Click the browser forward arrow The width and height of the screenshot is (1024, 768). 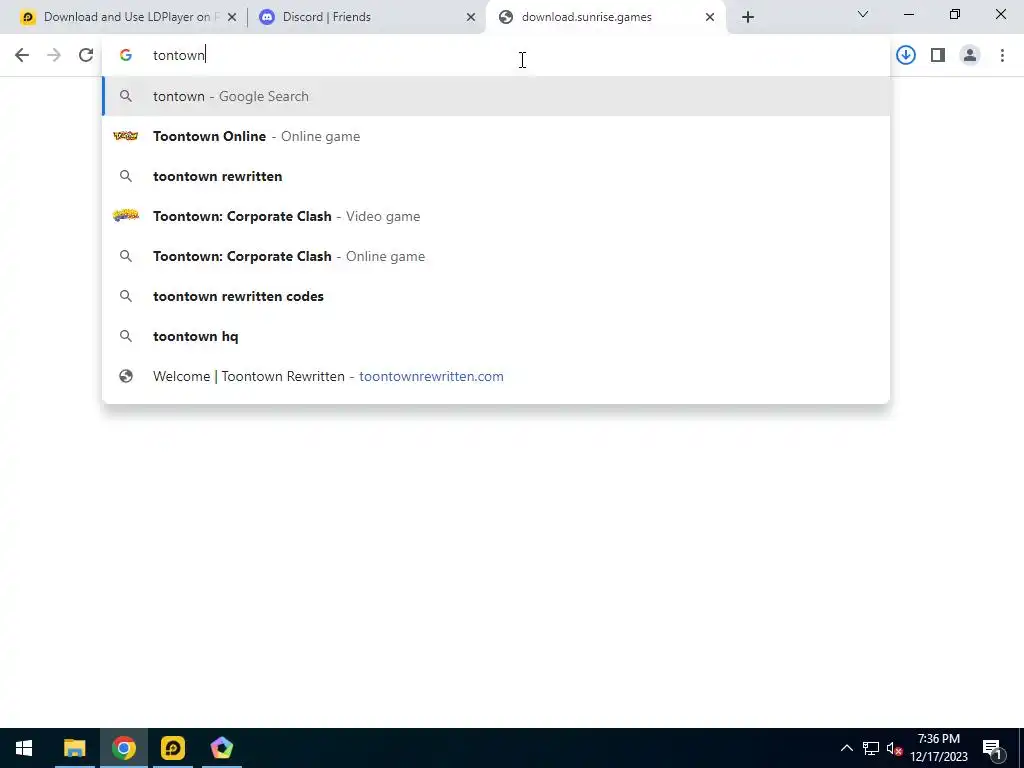54,55
